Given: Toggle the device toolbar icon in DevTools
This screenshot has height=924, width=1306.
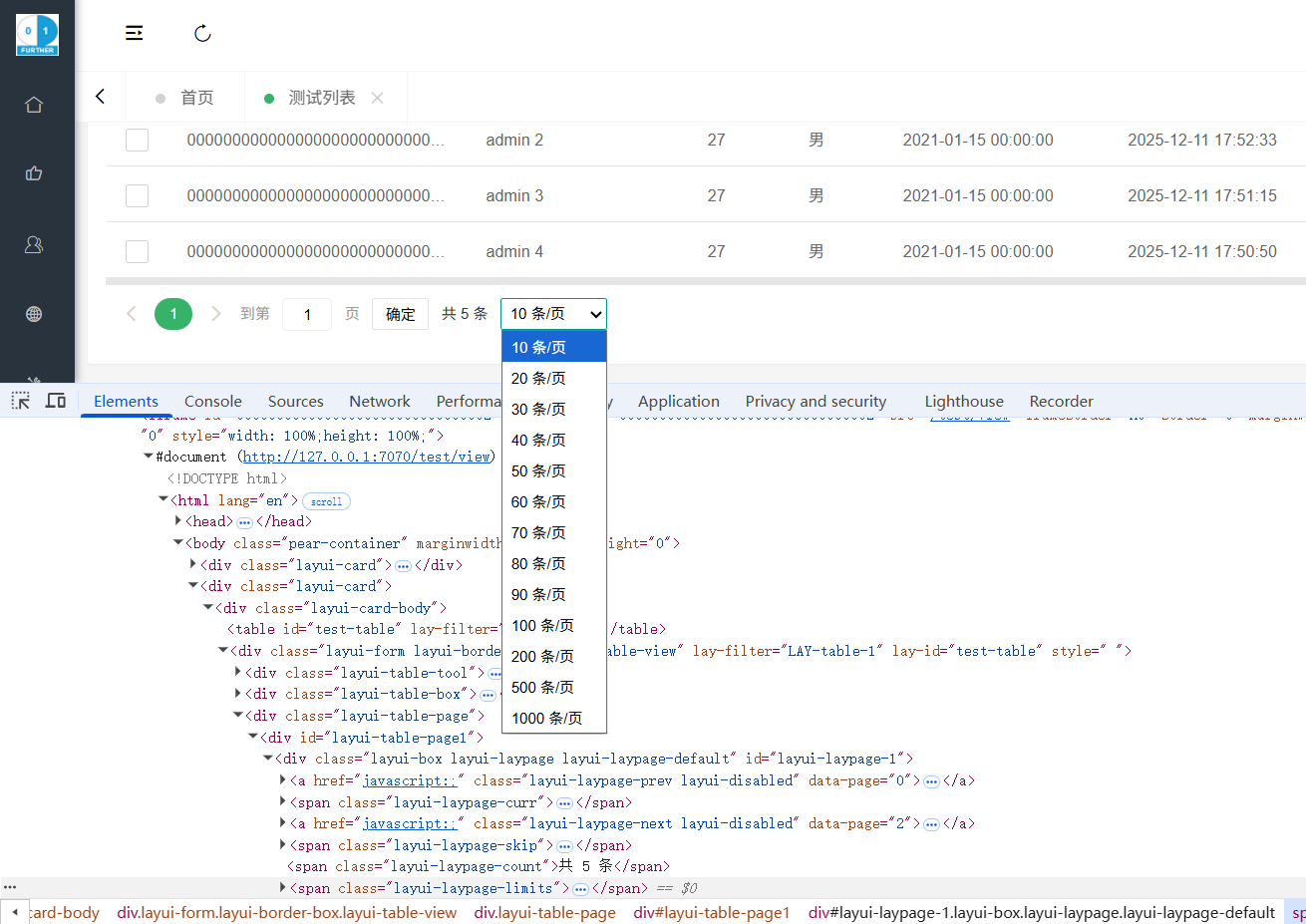Looking at the screenshot, I should click(x=56, y=401).
